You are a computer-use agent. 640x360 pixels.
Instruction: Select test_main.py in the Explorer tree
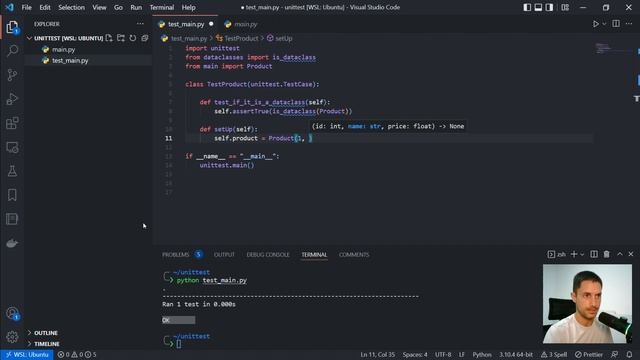(70, 60)
